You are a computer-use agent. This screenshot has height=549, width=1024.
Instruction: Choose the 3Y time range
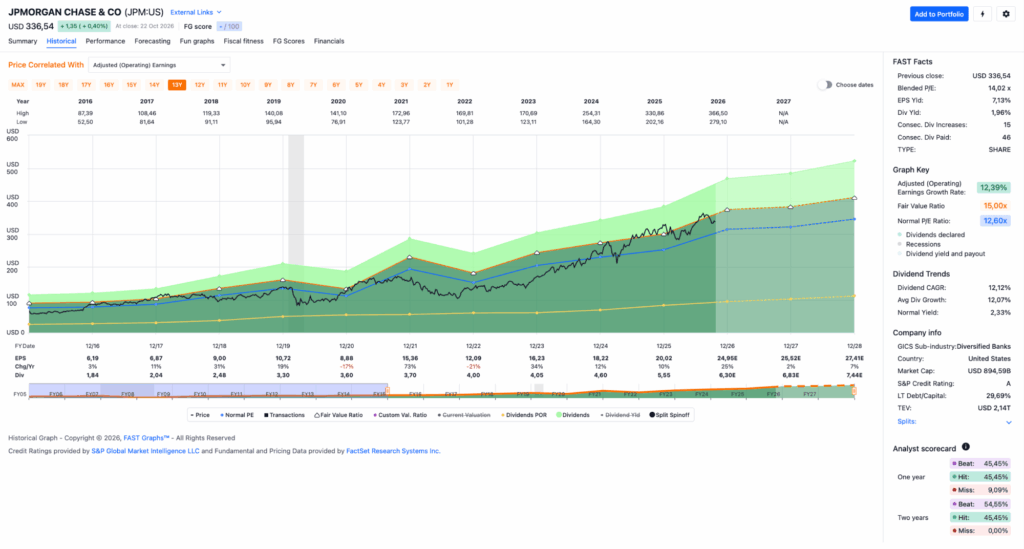[404, 85]
